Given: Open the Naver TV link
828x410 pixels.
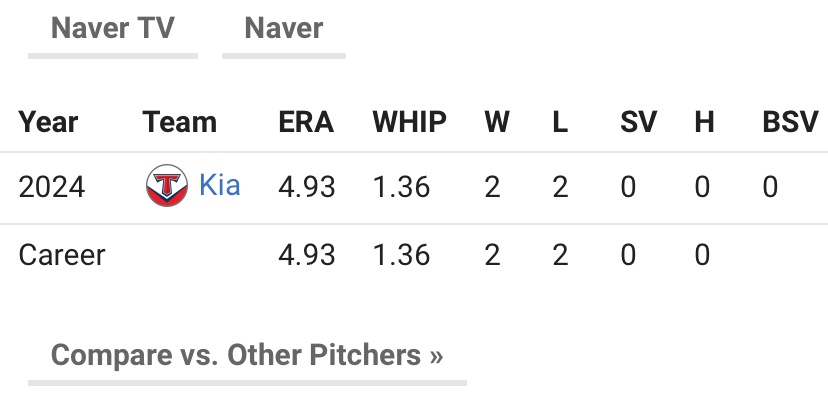Looking at the screenshot, I should pos(112,28).
